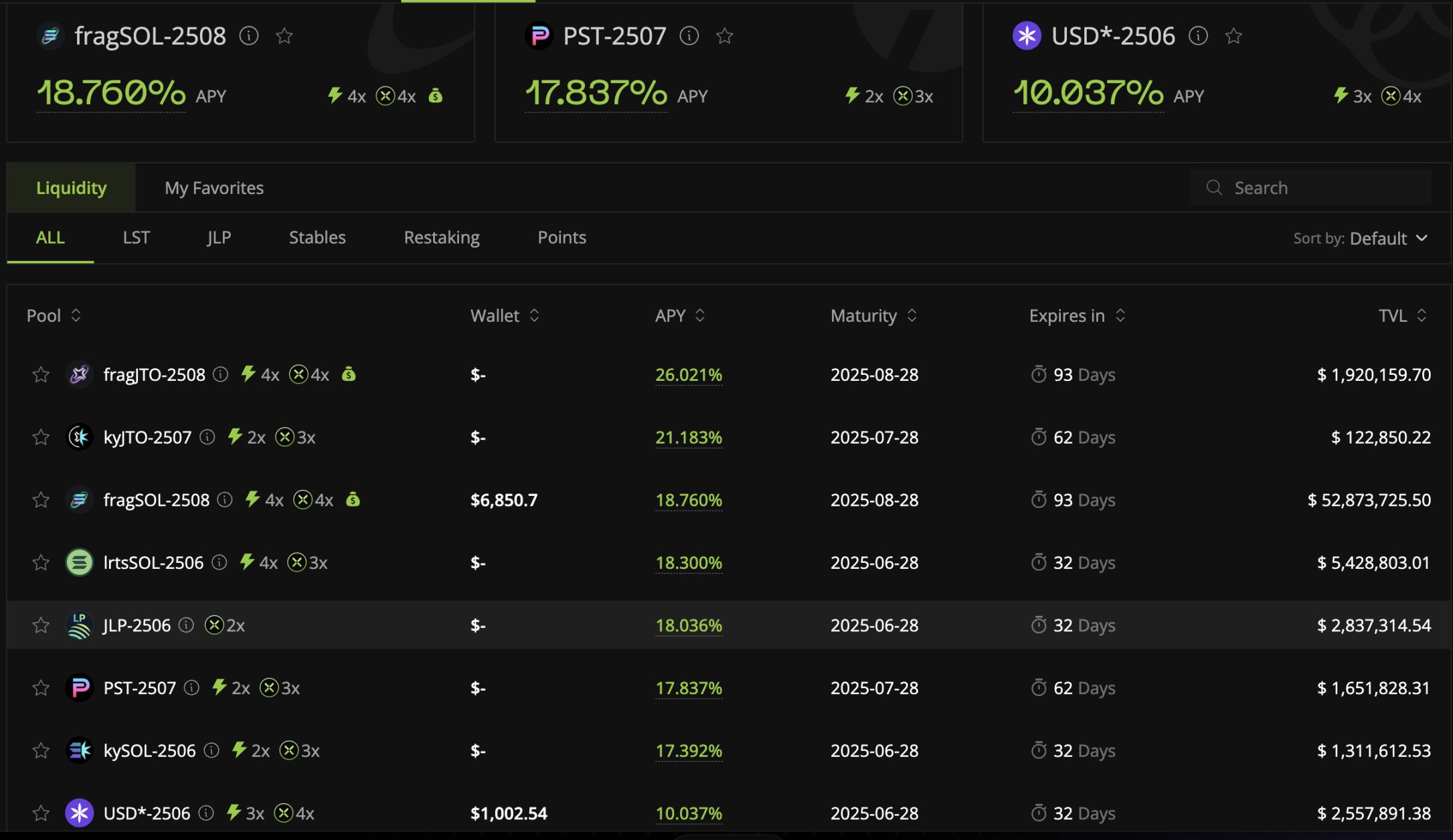Select the Stables filter tab
The width and height of the screenshot is (1453, 840).
317,238
